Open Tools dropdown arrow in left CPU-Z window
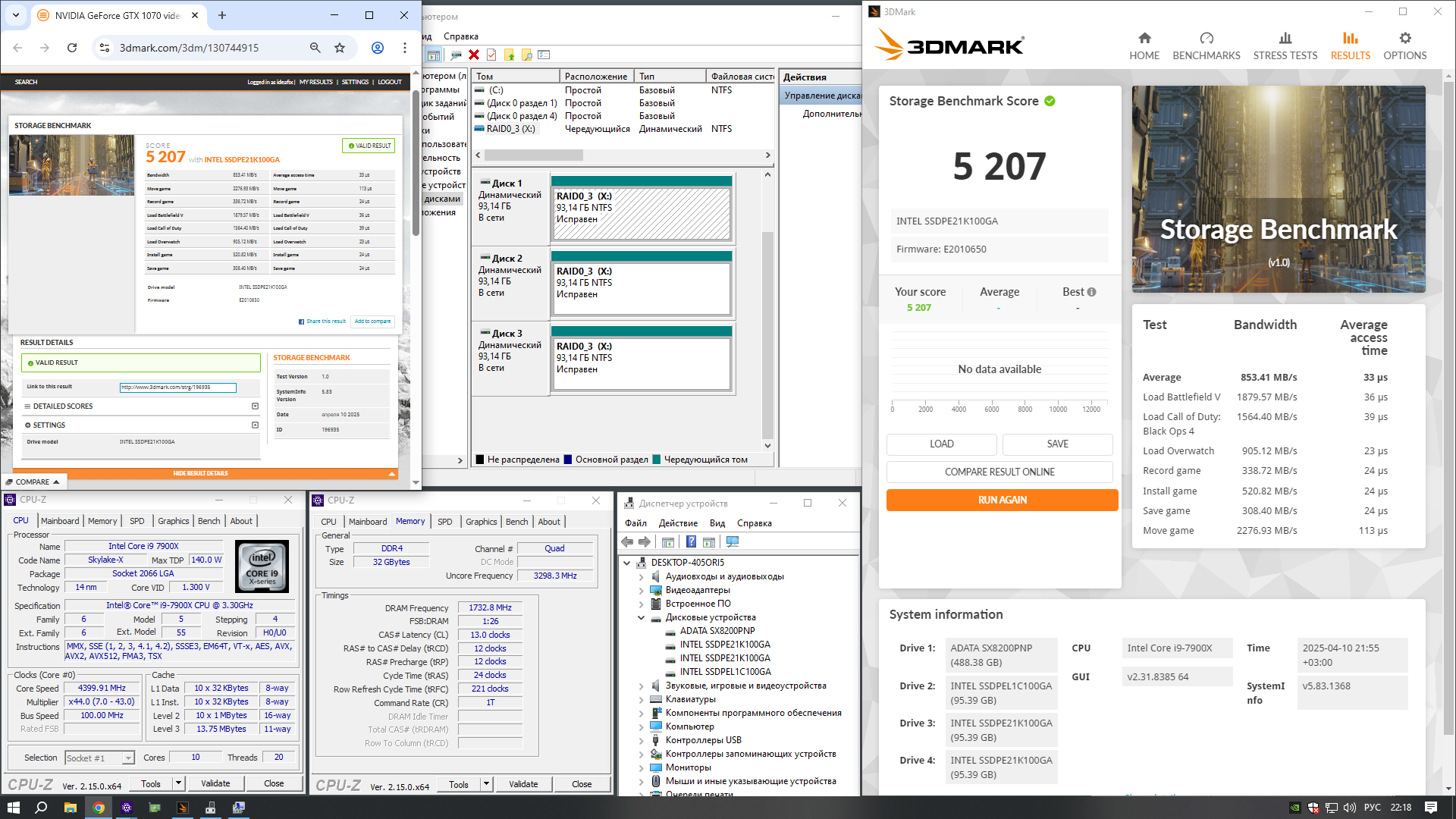 pos(178,783)
